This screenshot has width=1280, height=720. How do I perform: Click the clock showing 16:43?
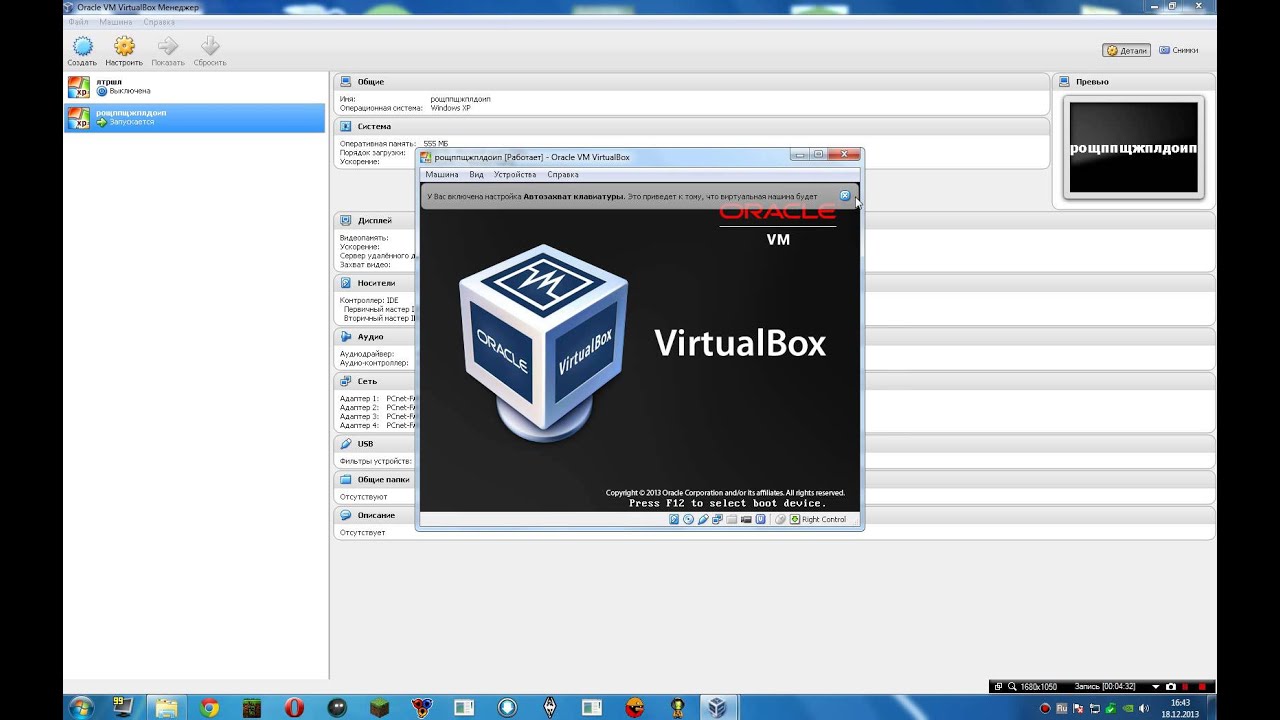pos(1180,703)
